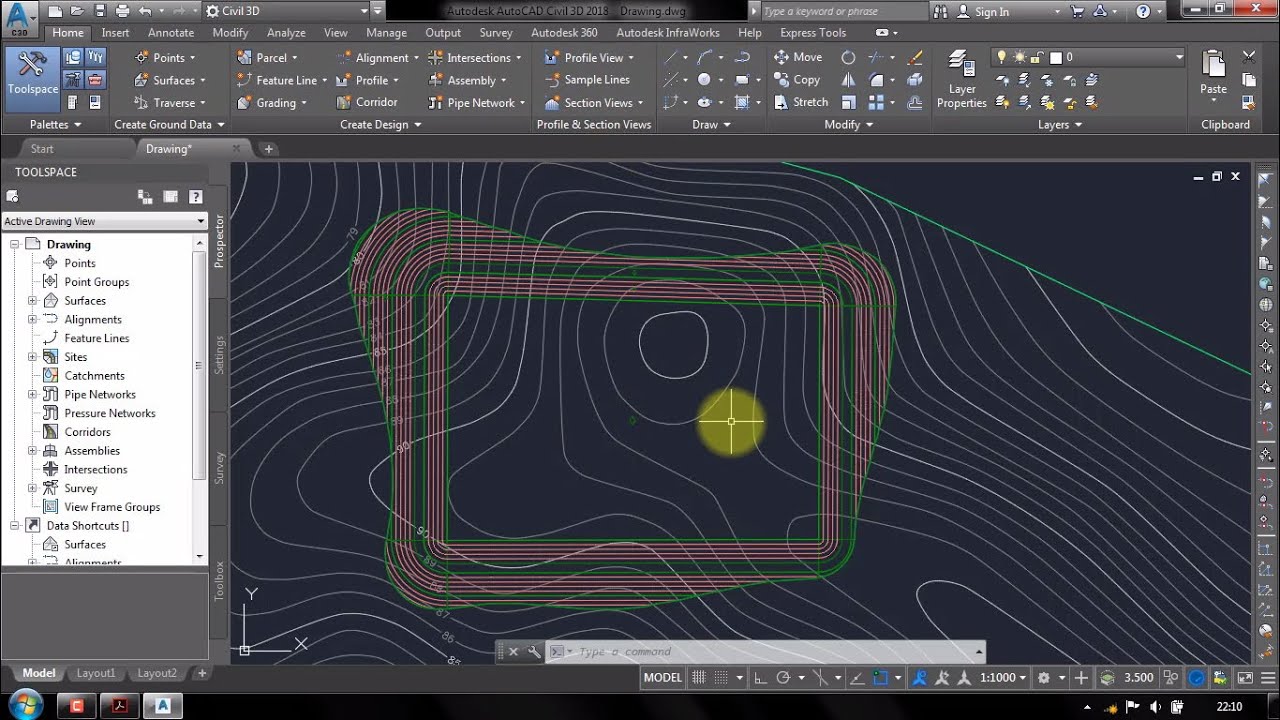Click Sign In link
The height and width of the screenshot is (720, 1280).
point(991,12)
